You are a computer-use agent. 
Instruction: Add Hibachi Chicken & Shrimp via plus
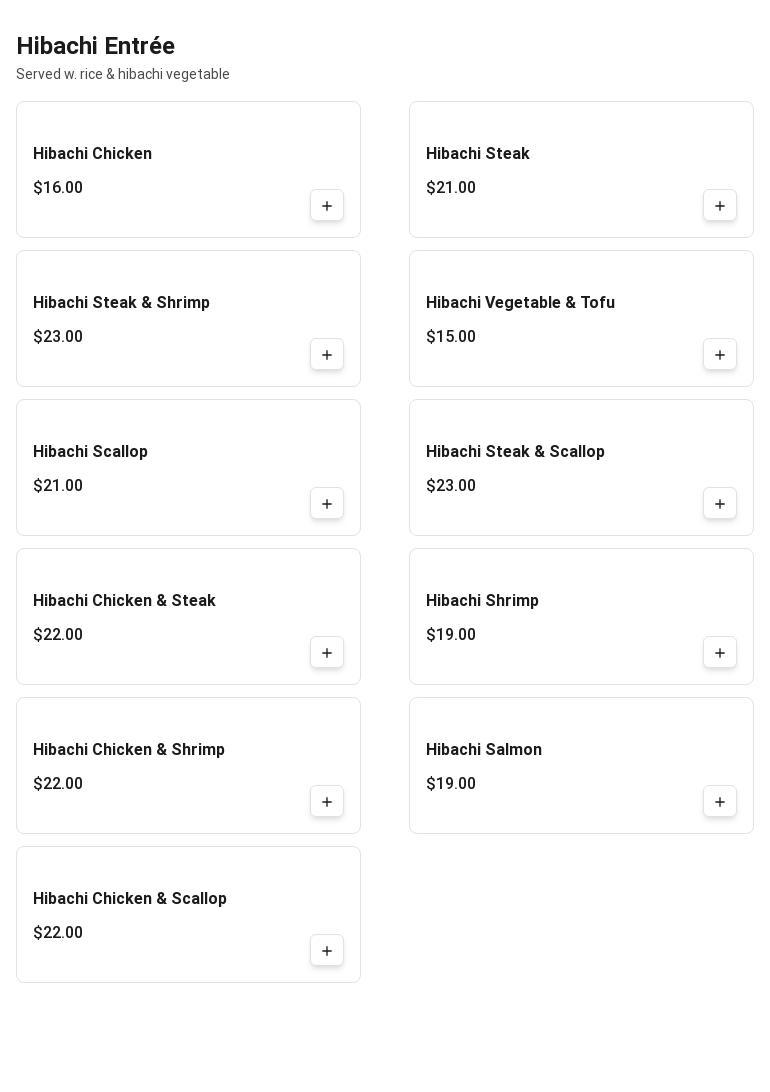coord(327,802)
